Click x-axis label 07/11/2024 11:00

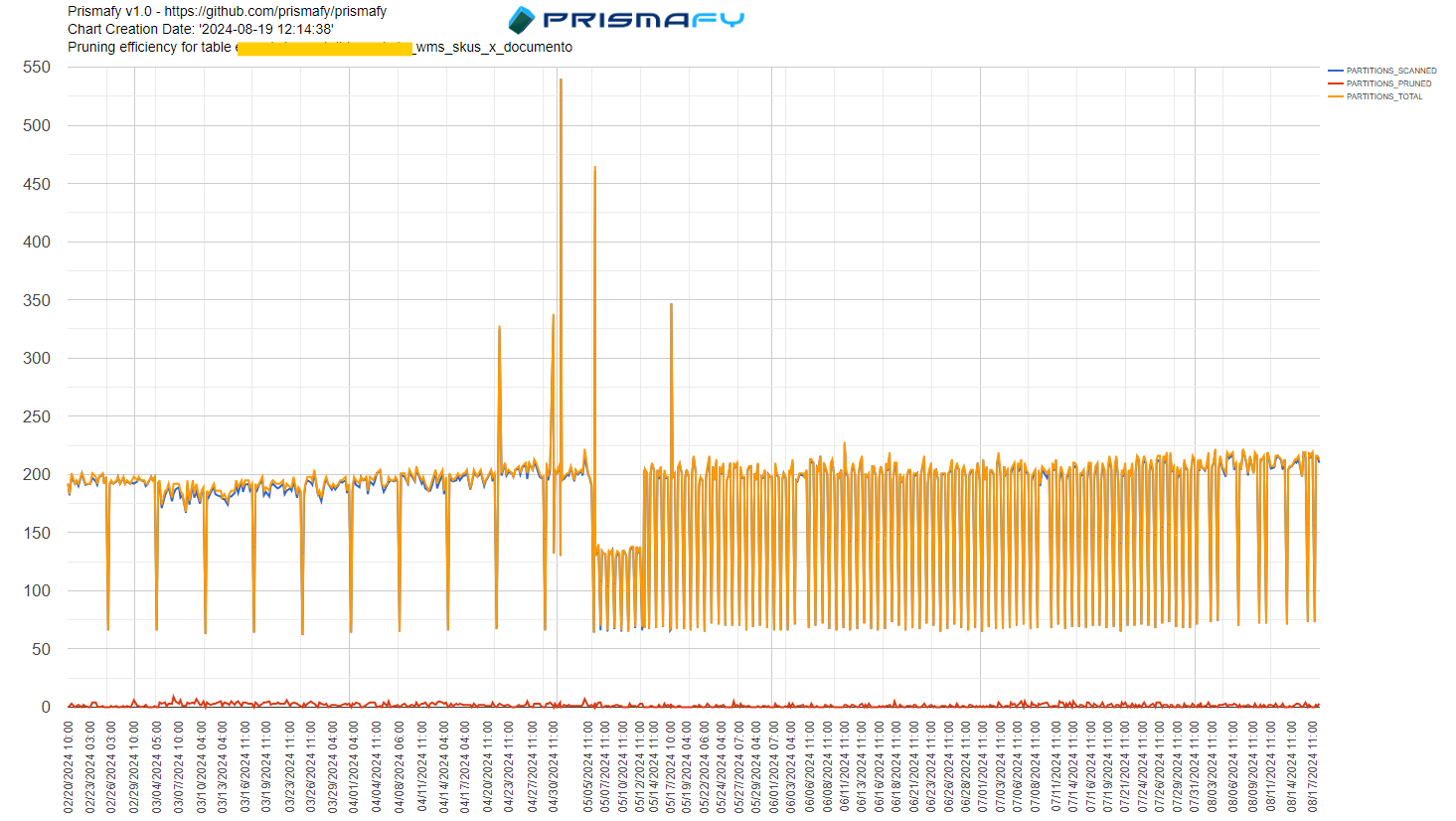[x=1055, y=767]
